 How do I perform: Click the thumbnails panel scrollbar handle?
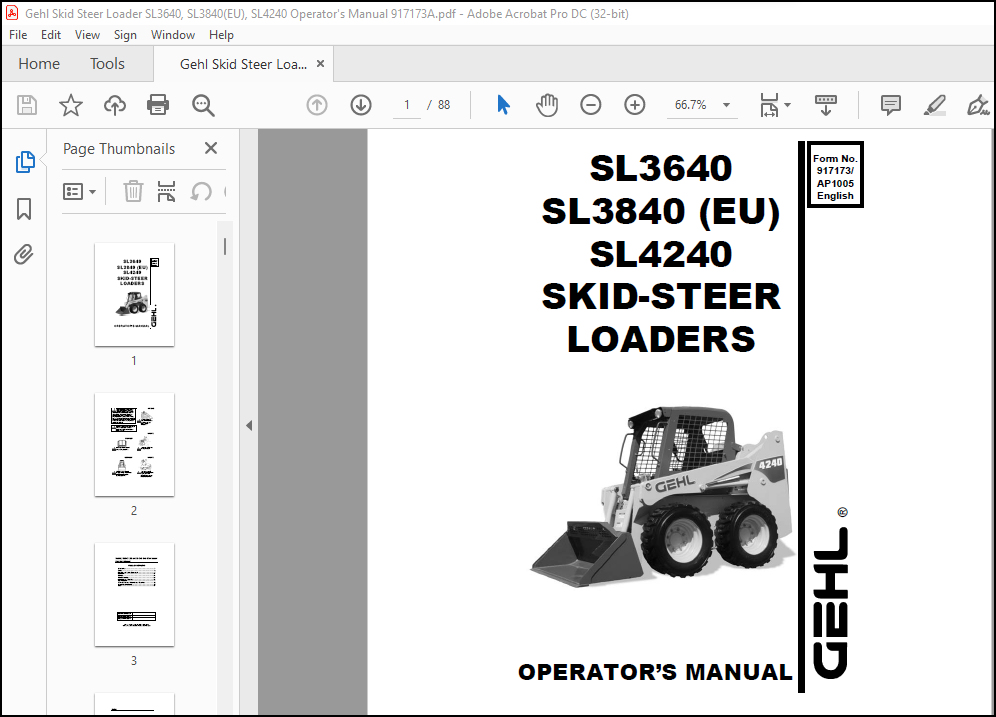pyautogui.click(x=225, y=247)
